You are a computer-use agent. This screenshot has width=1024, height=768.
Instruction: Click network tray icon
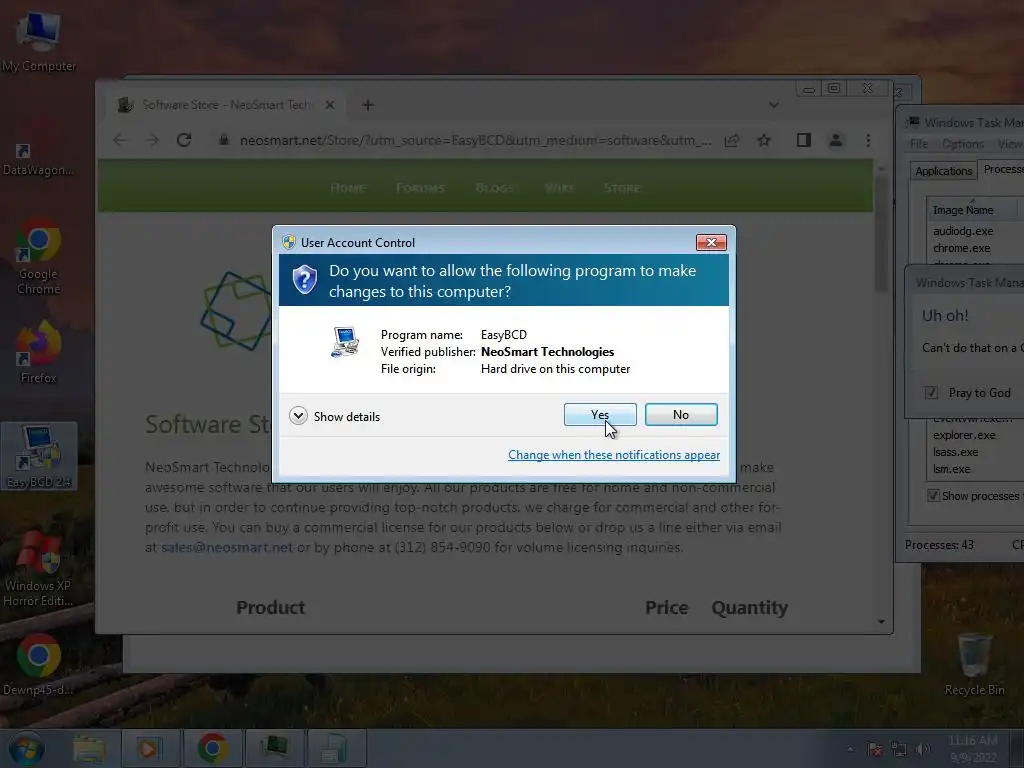899,749
